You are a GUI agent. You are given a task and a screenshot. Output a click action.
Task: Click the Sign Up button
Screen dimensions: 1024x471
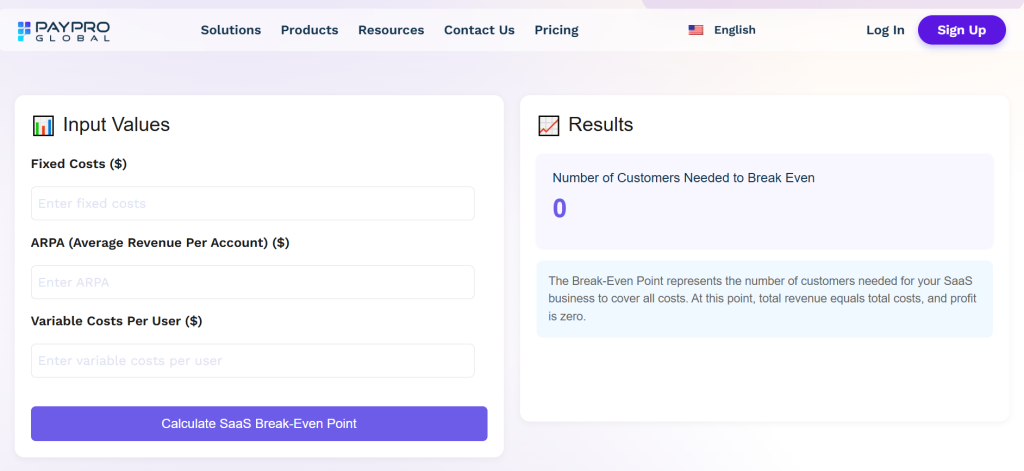coord(962,30)
